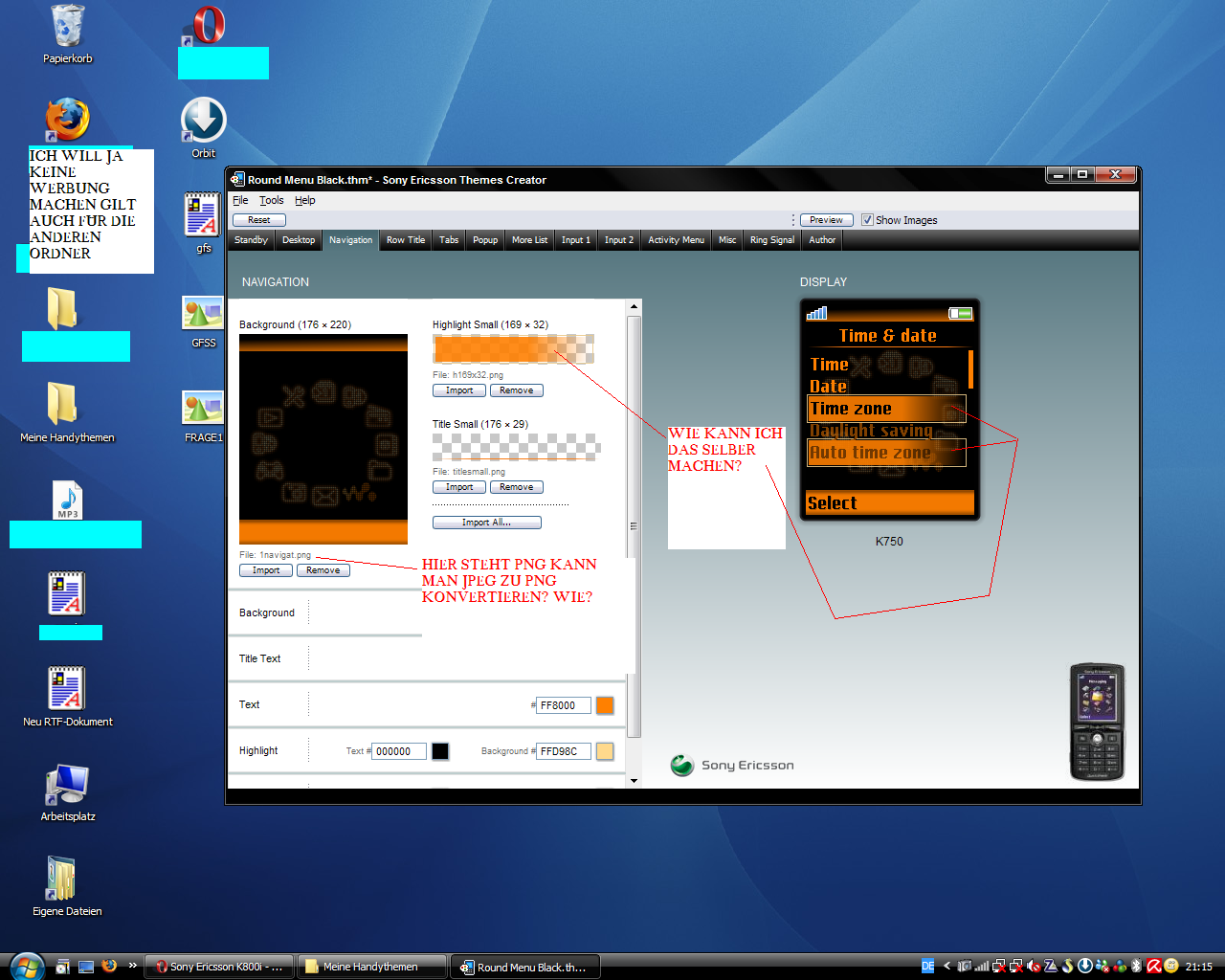Click the Reset button

pos(259,220)
